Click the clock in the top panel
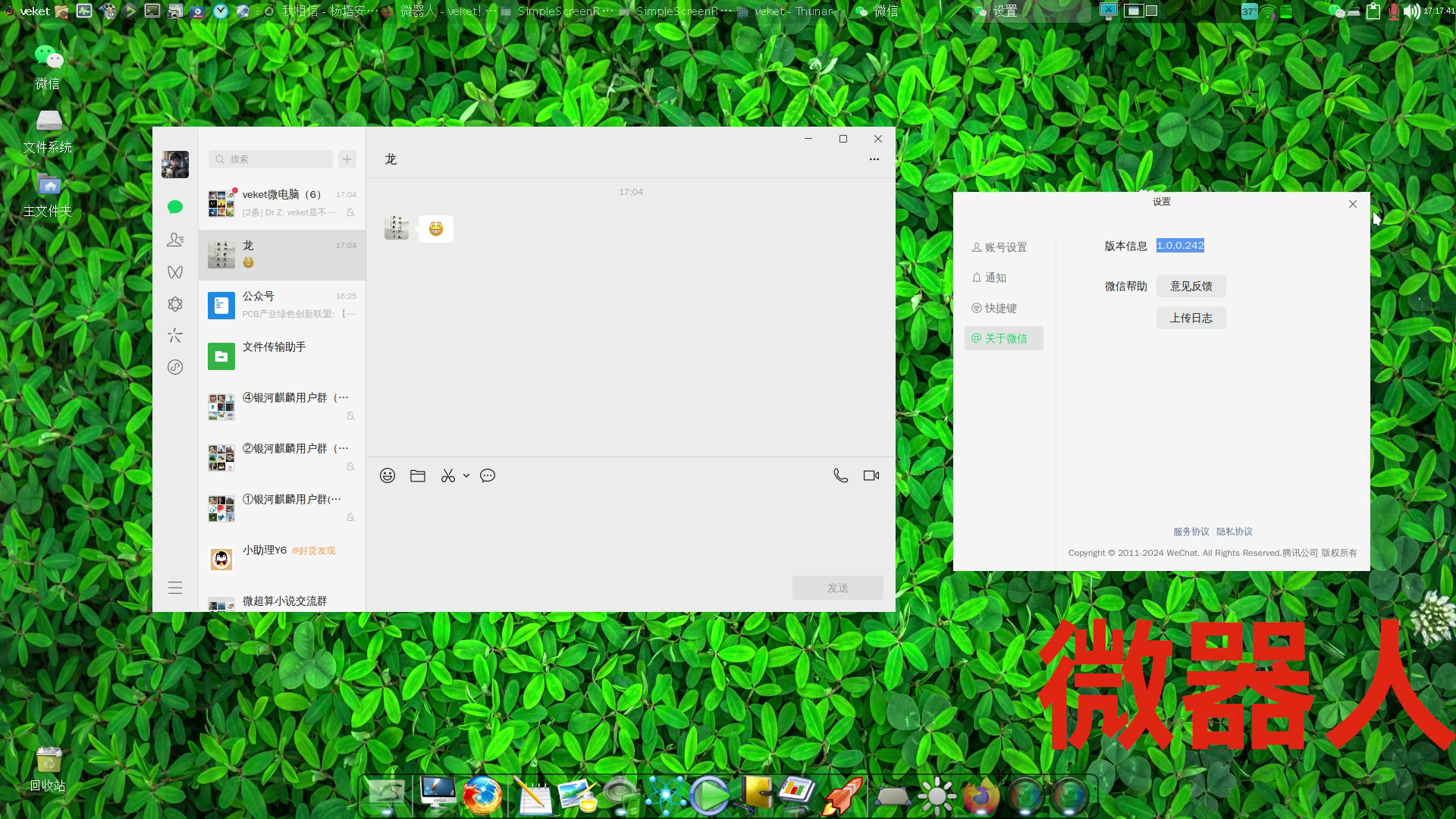Screen dimensions: 1456x819 pyautogui.click(x=1439, y=11)
